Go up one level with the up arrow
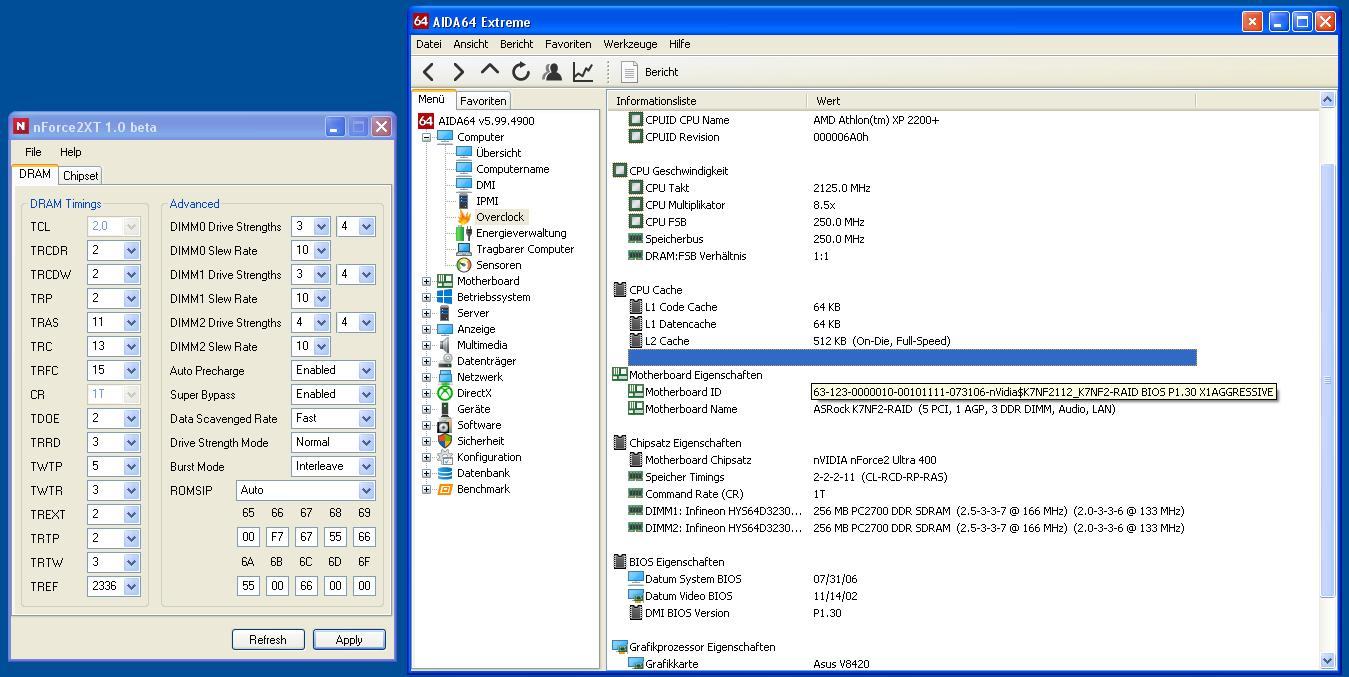 (489, 71)
